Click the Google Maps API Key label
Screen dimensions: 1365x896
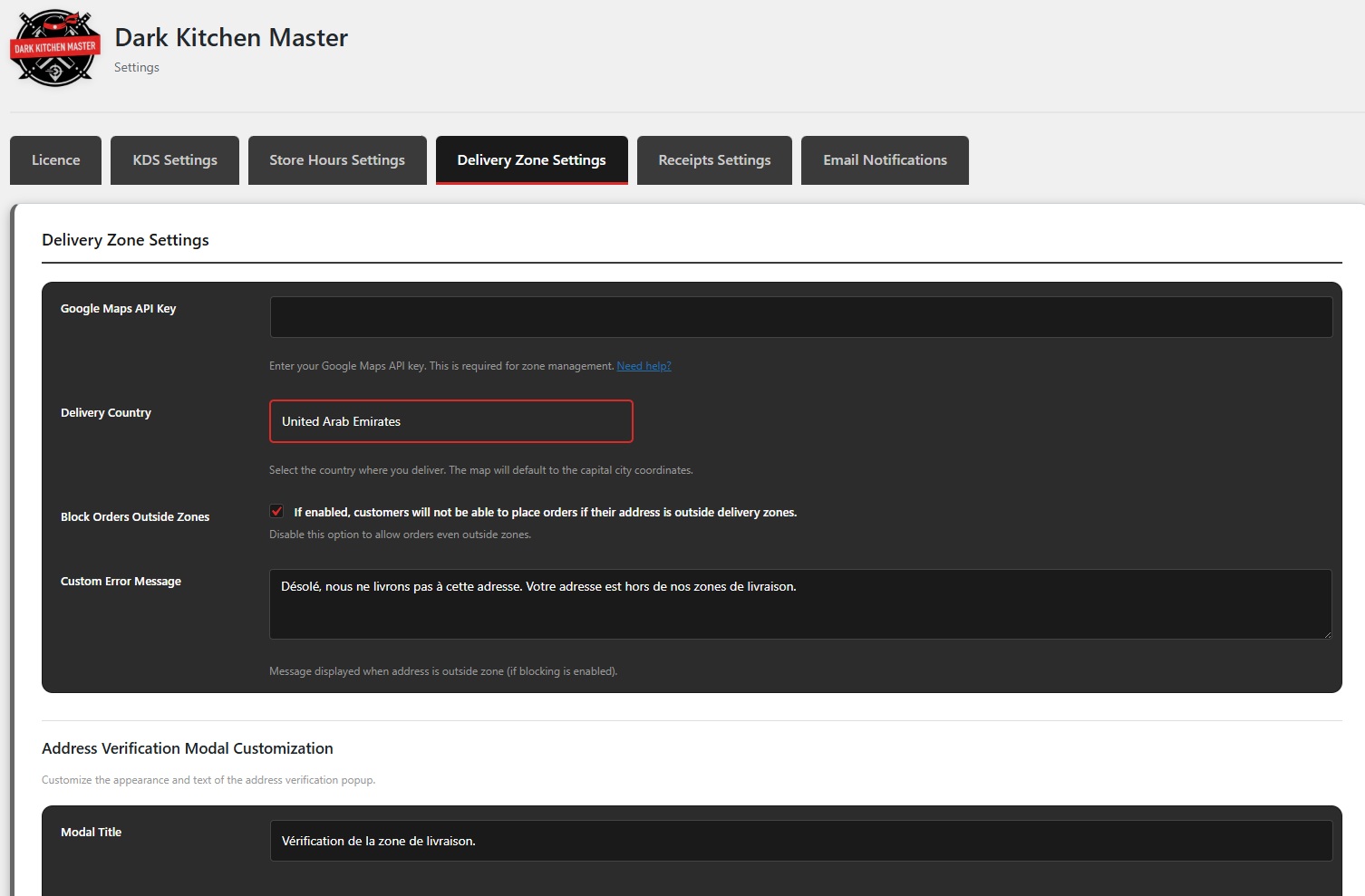coord(118,309)
